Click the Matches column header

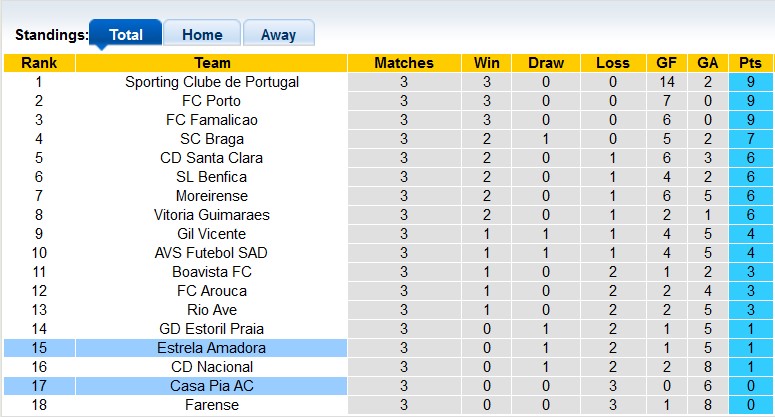[404, 63]
